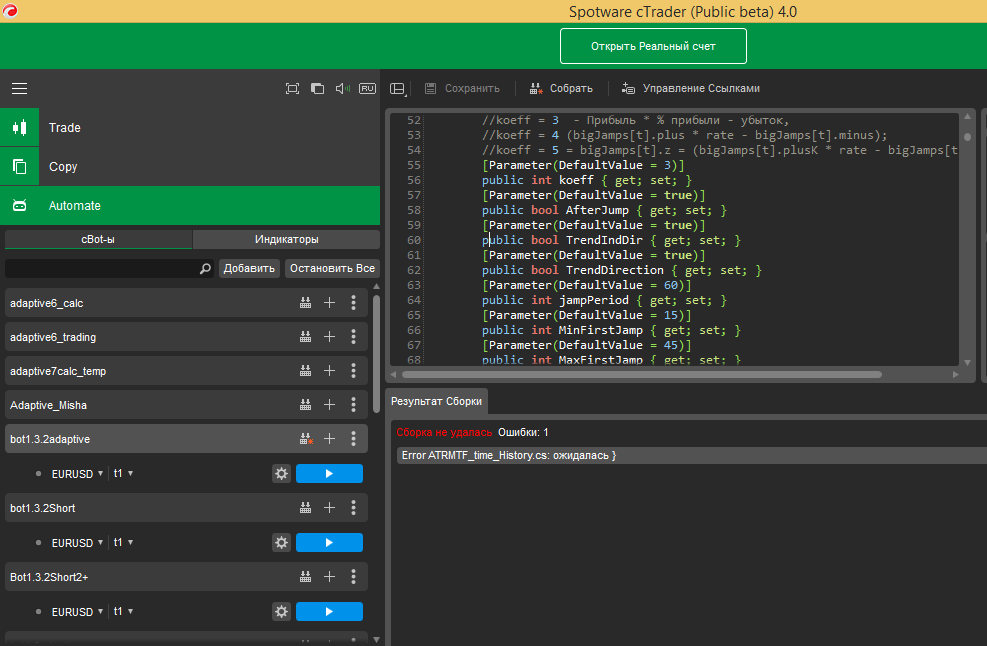Select the Automate section
This screenshot has width=987, height=646.
pyautogui.click(x=190, y=206)
